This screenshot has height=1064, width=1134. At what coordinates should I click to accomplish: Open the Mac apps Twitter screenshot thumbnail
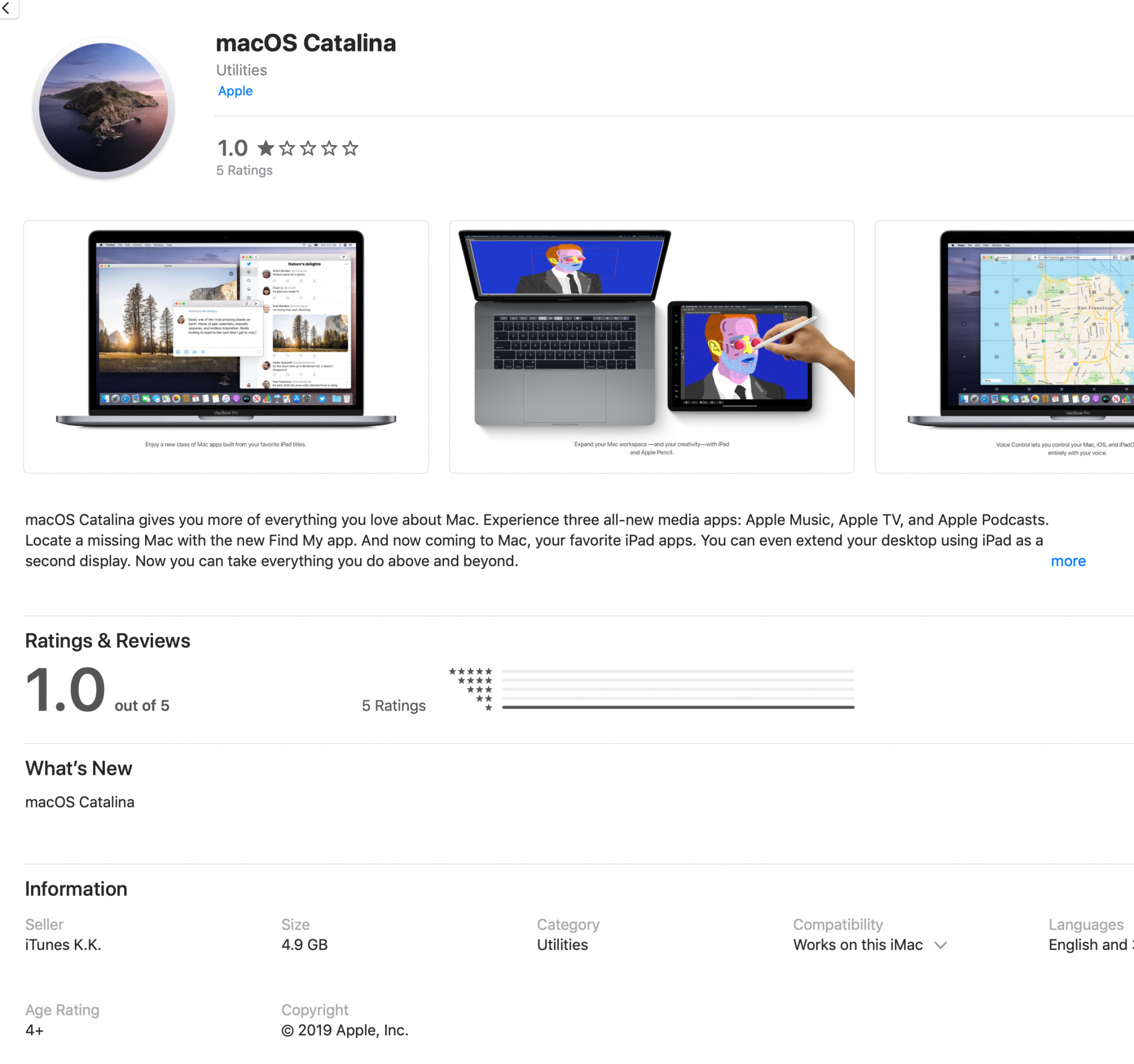point(226,347)
